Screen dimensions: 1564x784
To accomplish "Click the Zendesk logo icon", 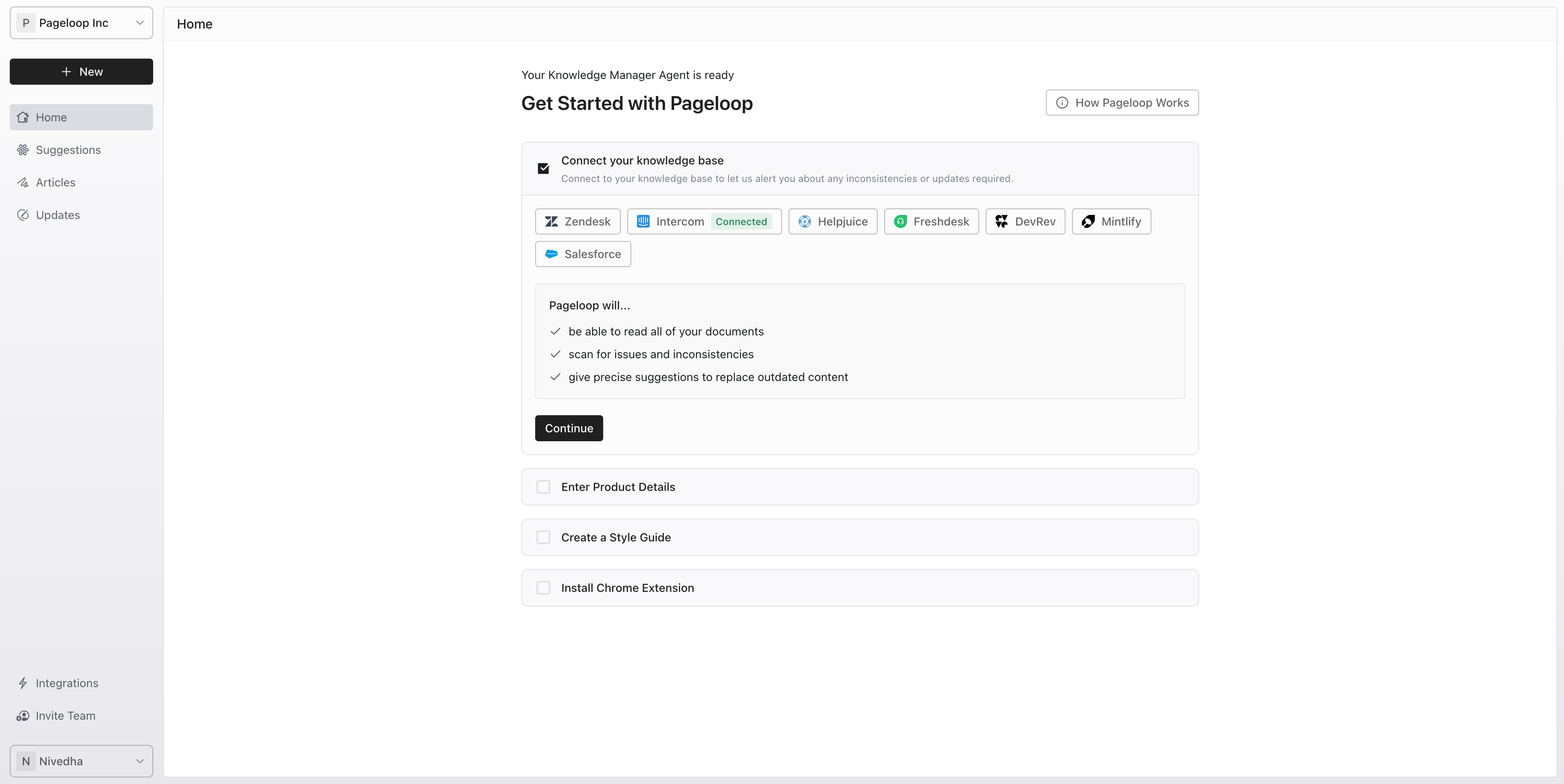I will click(x=551, y=221).
